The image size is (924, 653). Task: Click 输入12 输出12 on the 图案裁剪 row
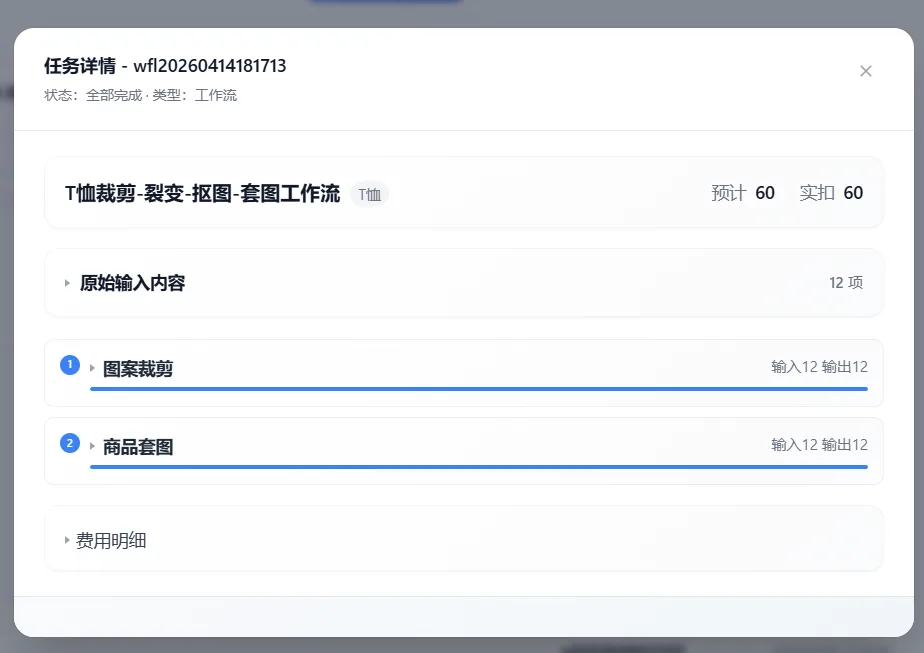click(819, 367)
